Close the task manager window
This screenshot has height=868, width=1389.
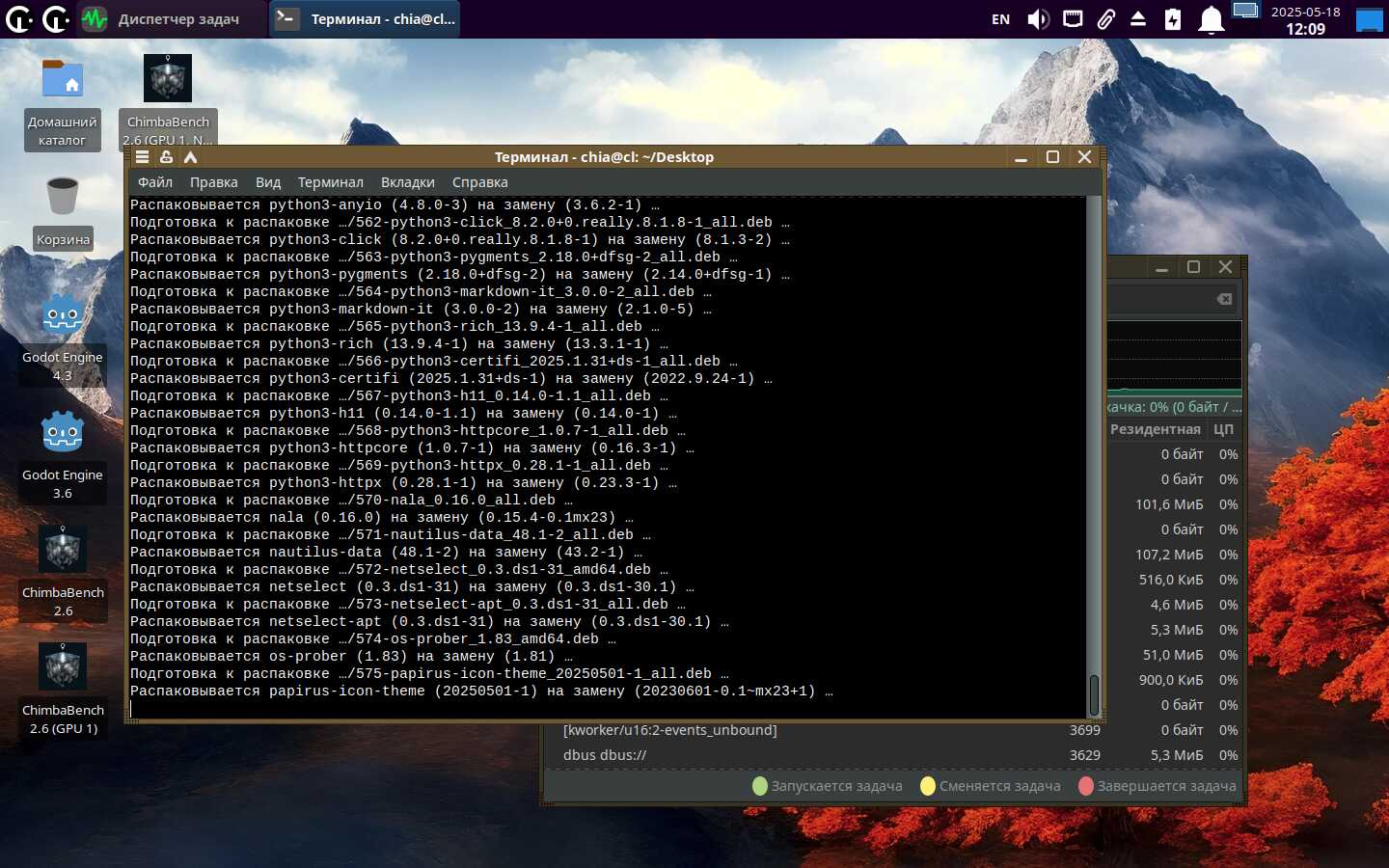pyautogui.click(x=1225, y=267)
